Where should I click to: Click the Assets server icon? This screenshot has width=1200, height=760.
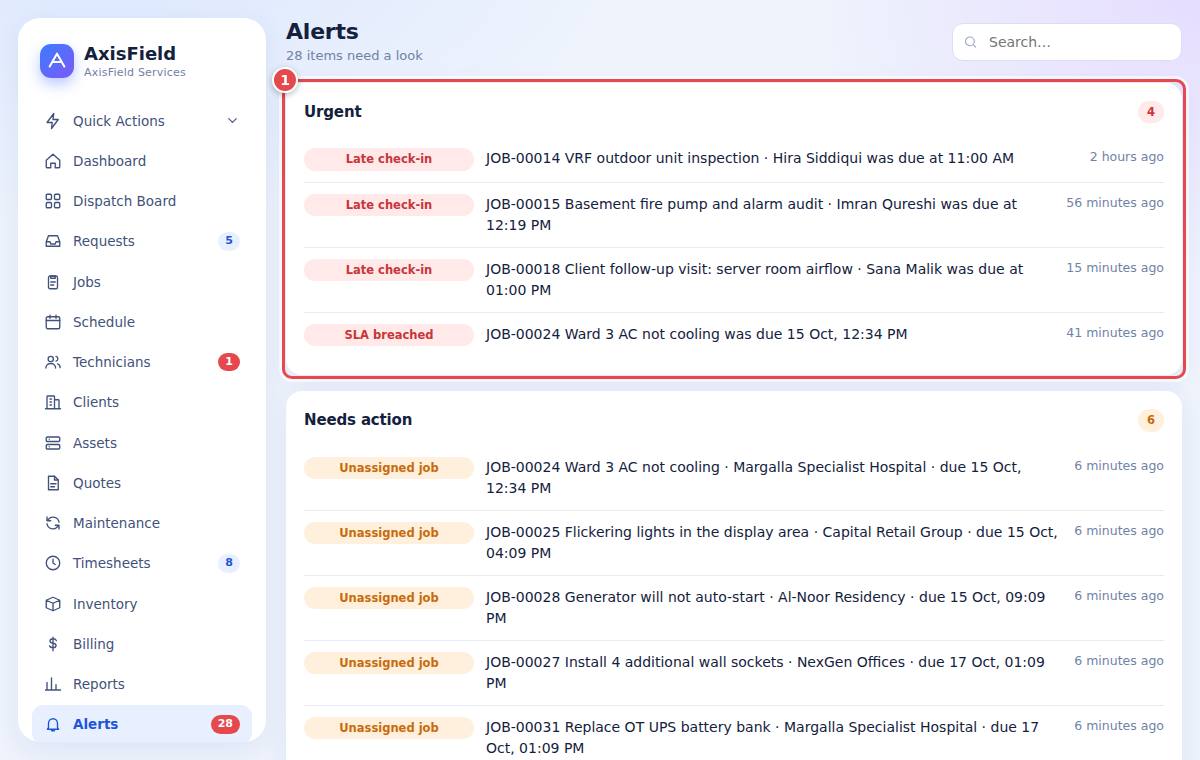(x=53, y=443)
